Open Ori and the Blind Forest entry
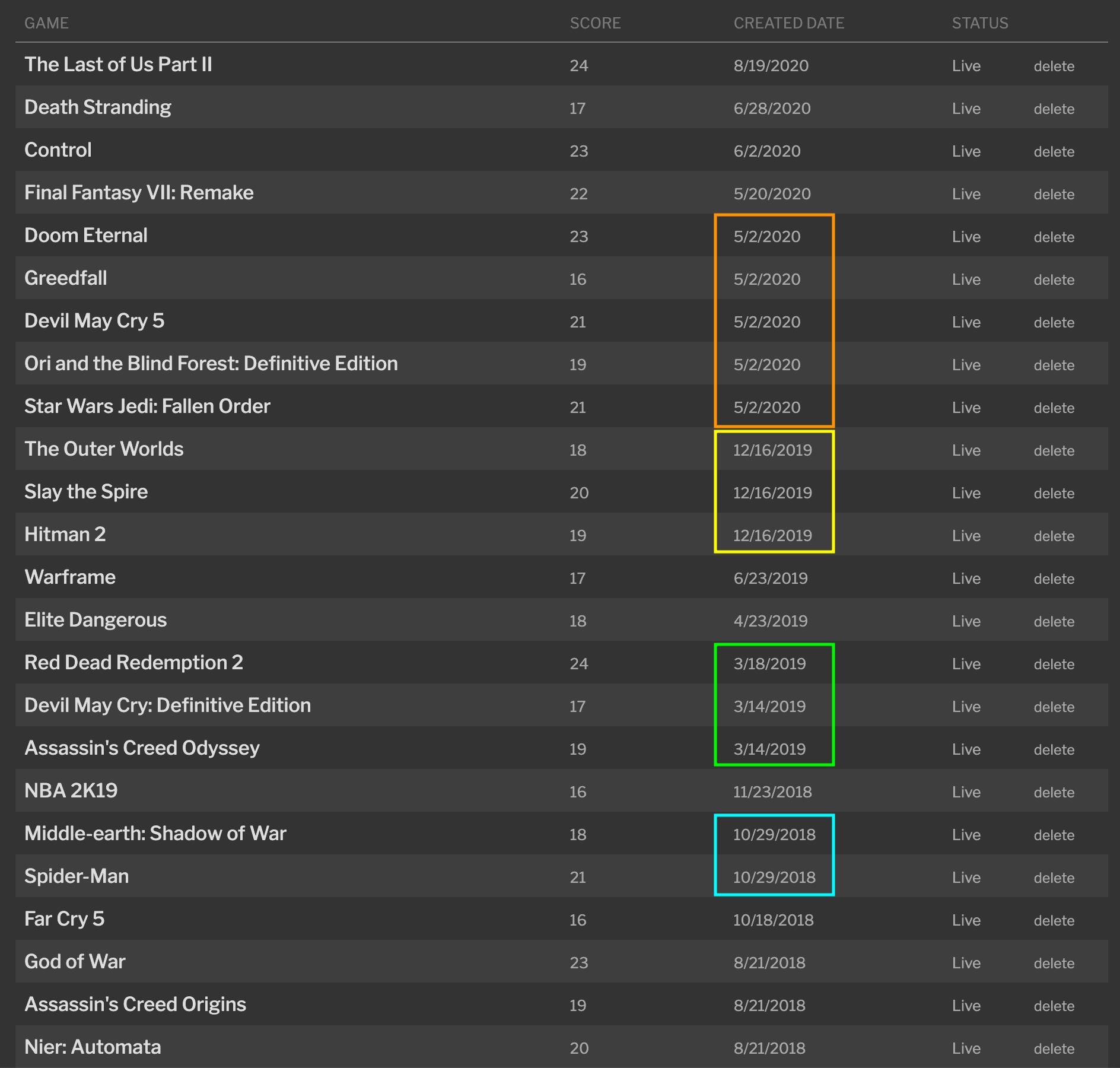 pyautogui.click(x=211, y=364)
